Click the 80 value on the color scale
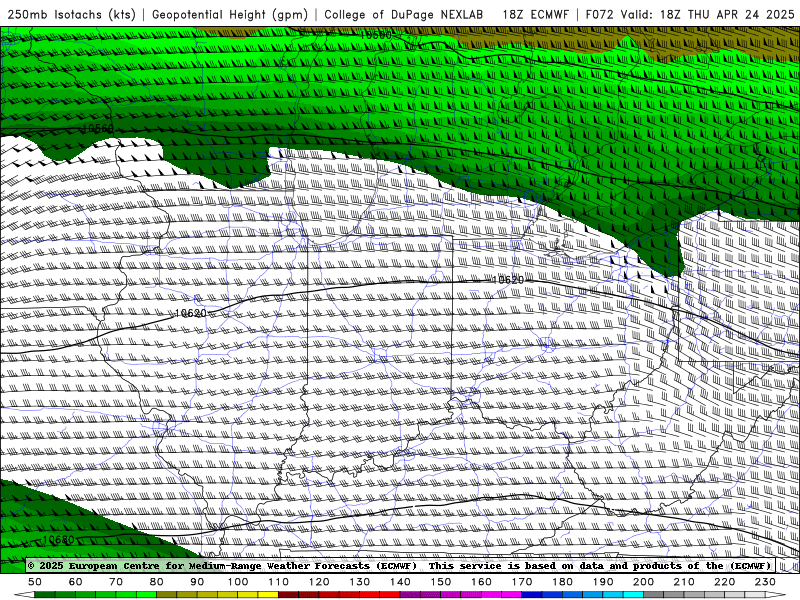The width and height of the screenshot is (800, 600). 157,582
